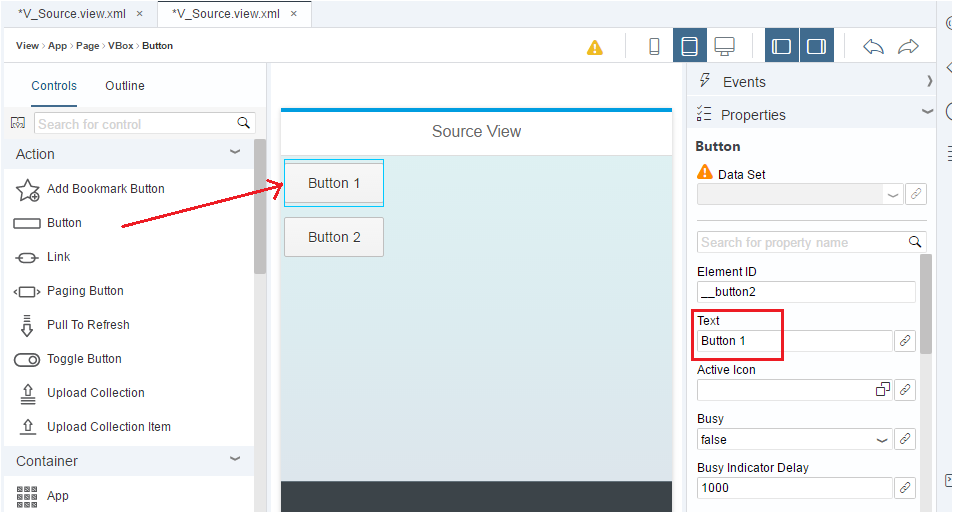Select the second V_Source.view.xml file tab

pyautogui.click(x=225, y=13)
